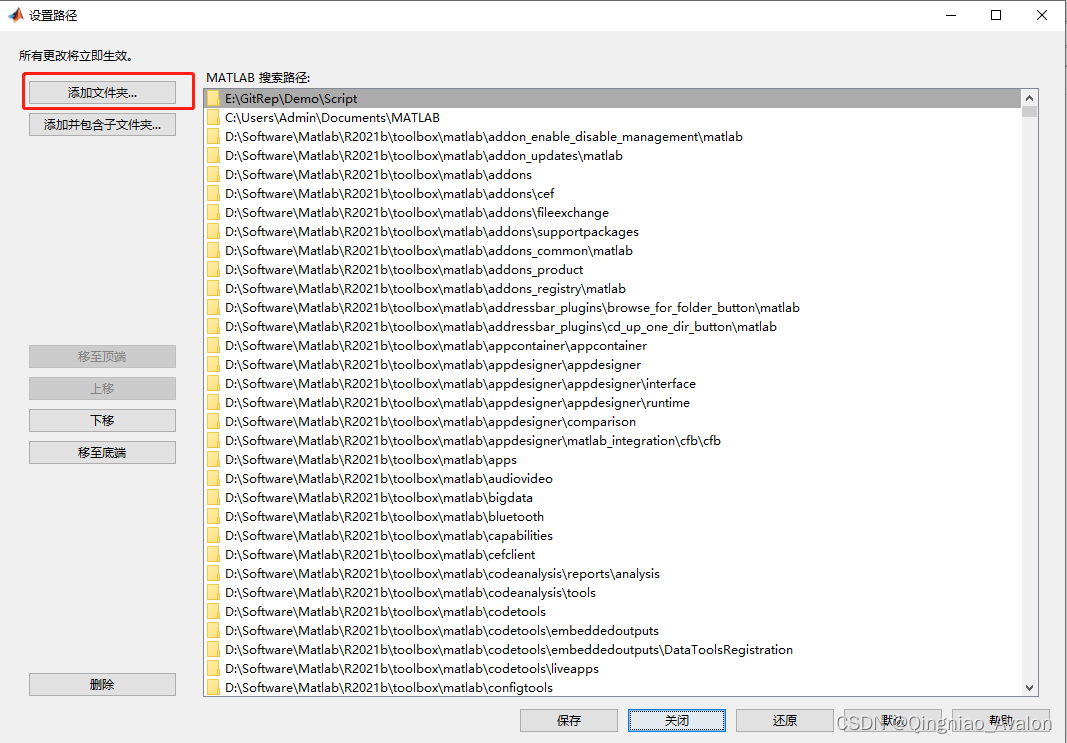Select path text appdesigner\appdesigner ending row

(433, 365)
